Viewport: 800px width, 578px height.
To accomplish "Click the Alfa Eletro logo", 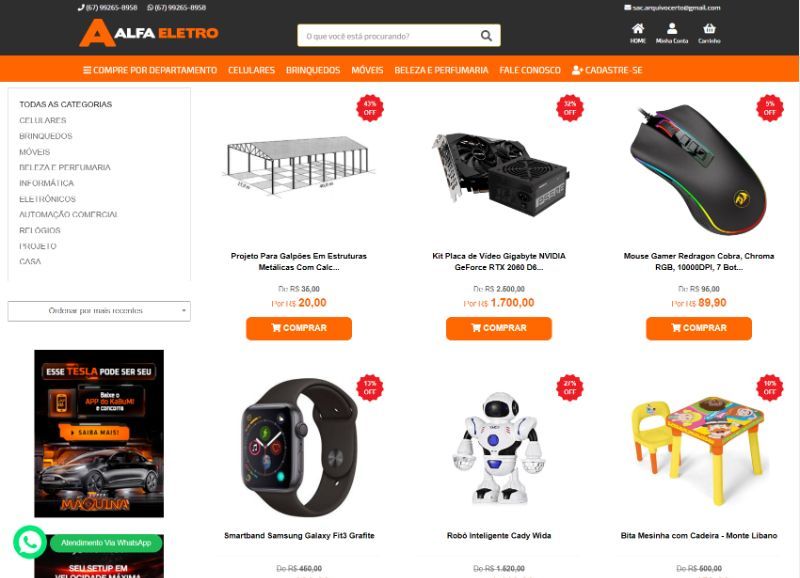I will tap(149, 33).
